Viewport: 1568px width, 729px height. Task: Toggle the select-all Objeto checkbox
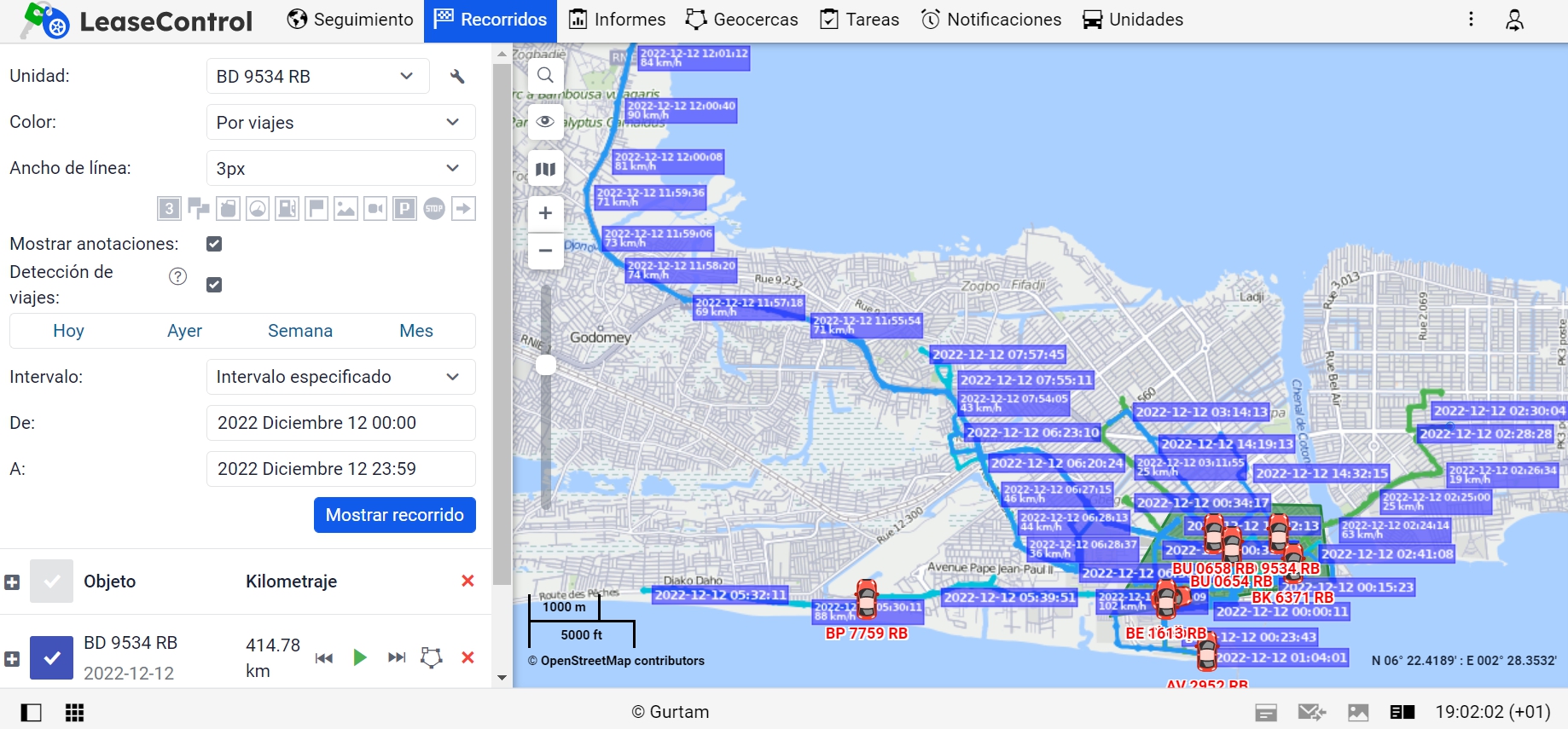click(x=51, y=581)
